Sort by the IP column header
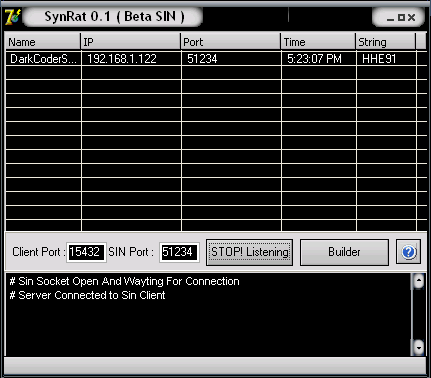431x378 pixels. tap(131, 42)
